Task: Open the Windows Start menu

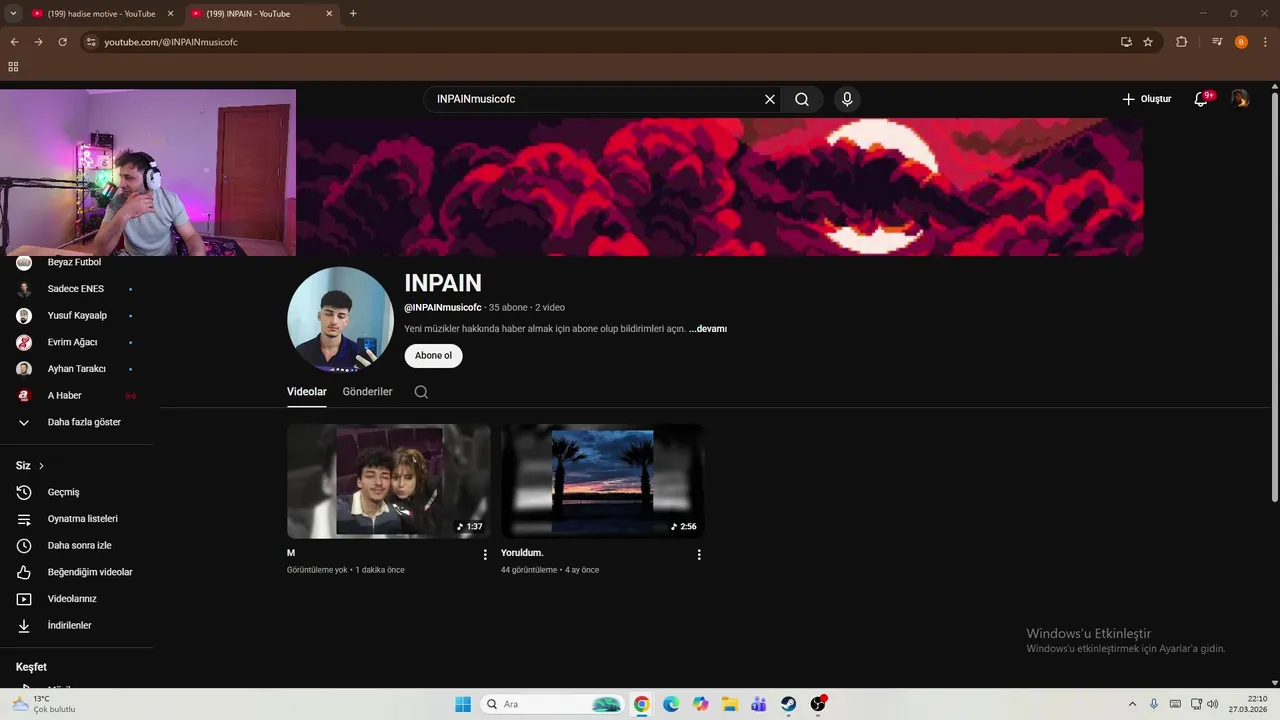Action: (463, 704)
